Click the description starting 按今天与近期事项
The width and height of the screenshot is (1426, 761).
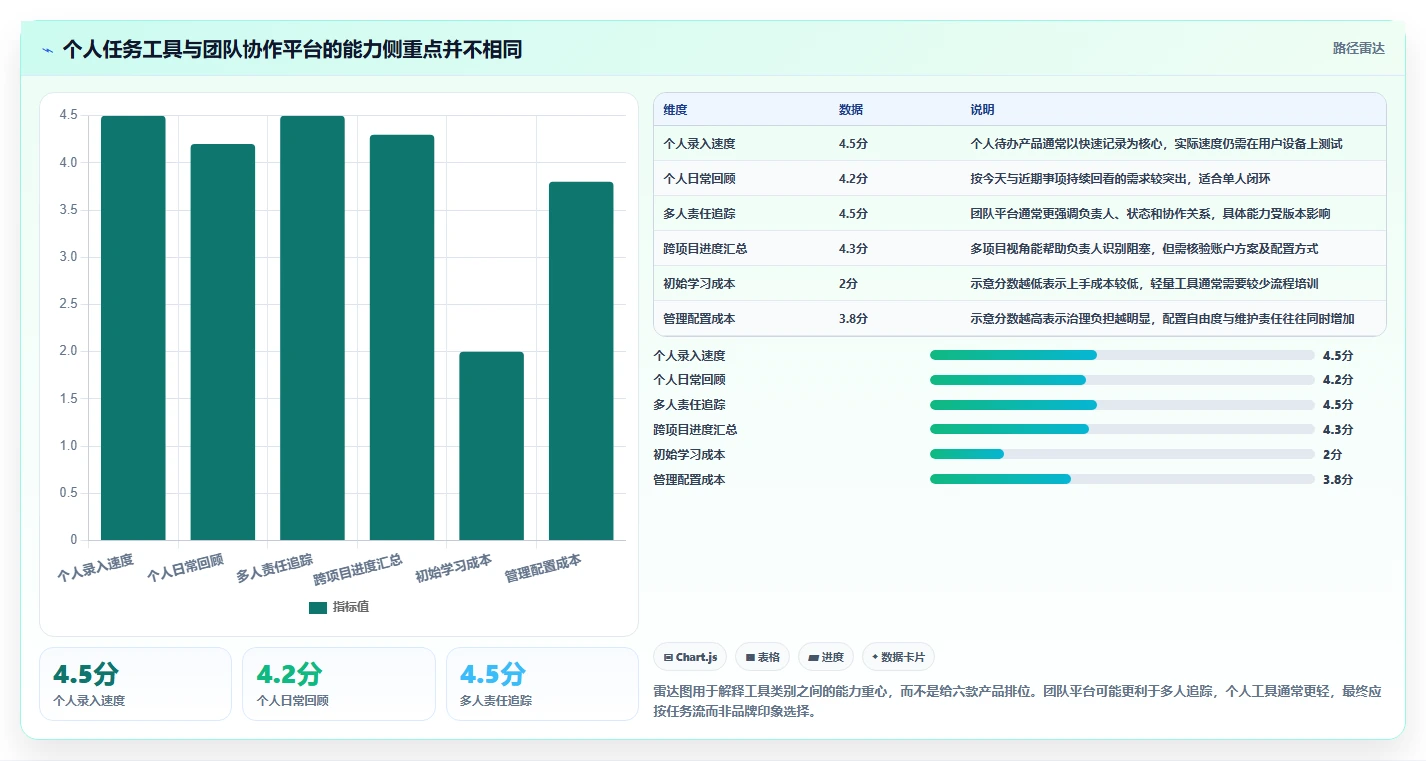pyautogui.click(x=1120, y=179)
